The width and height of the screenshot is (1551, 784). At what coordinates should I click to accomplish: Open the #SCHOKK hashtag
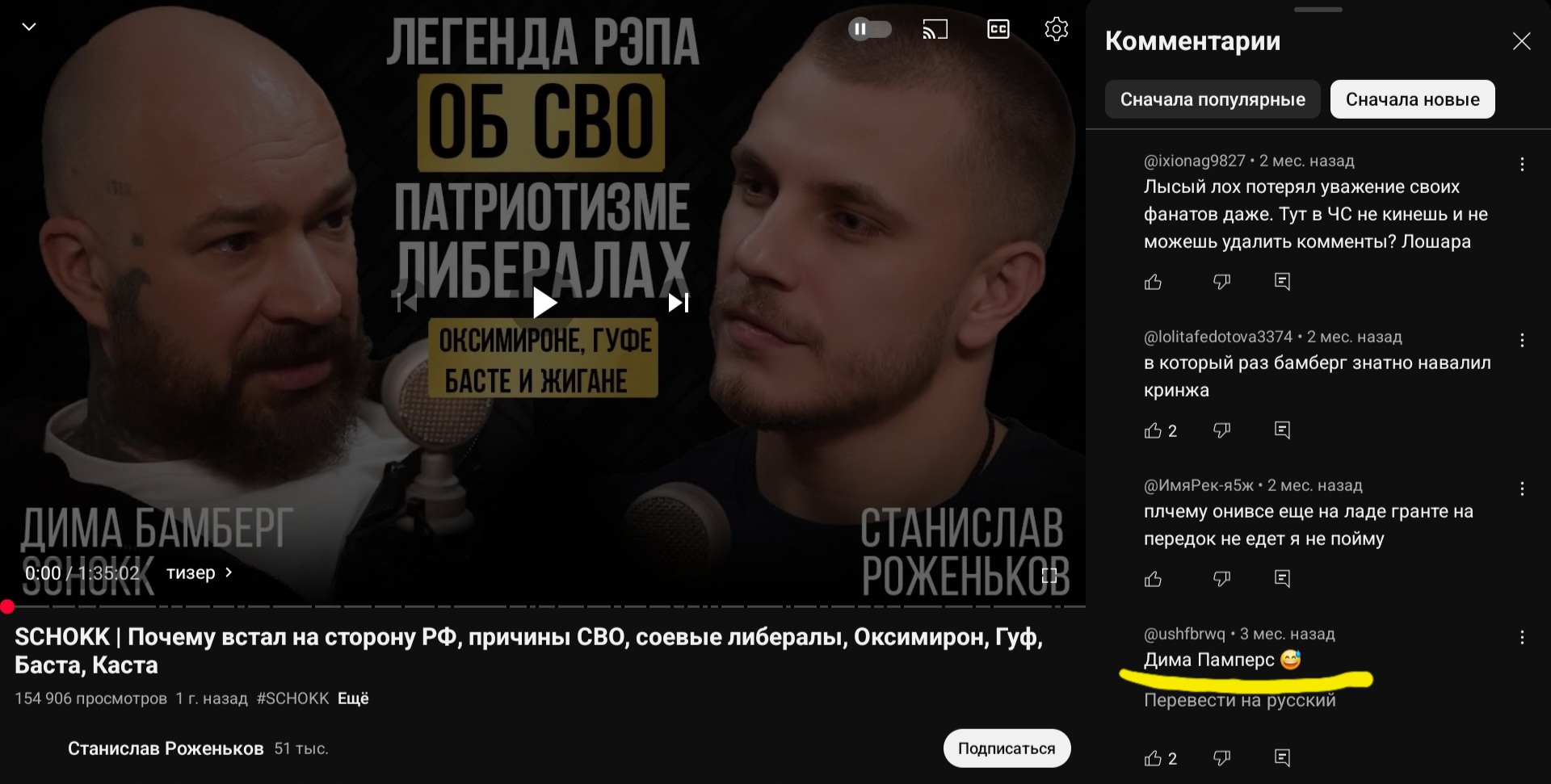(292, 698)
